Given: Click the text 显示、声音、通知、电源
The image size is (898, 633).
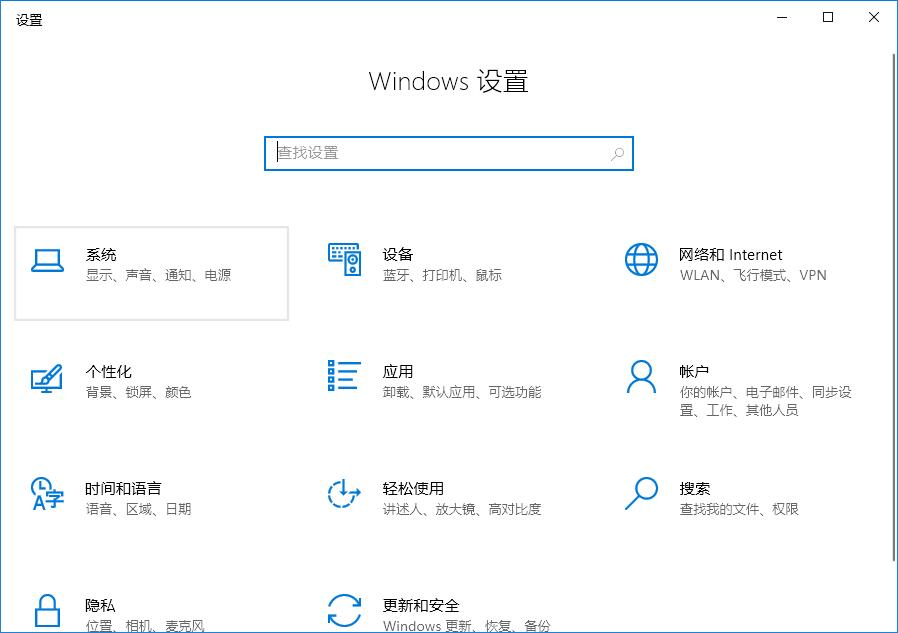Looking at the screenshot, I should pyautogui.click(x=158, y=276).
